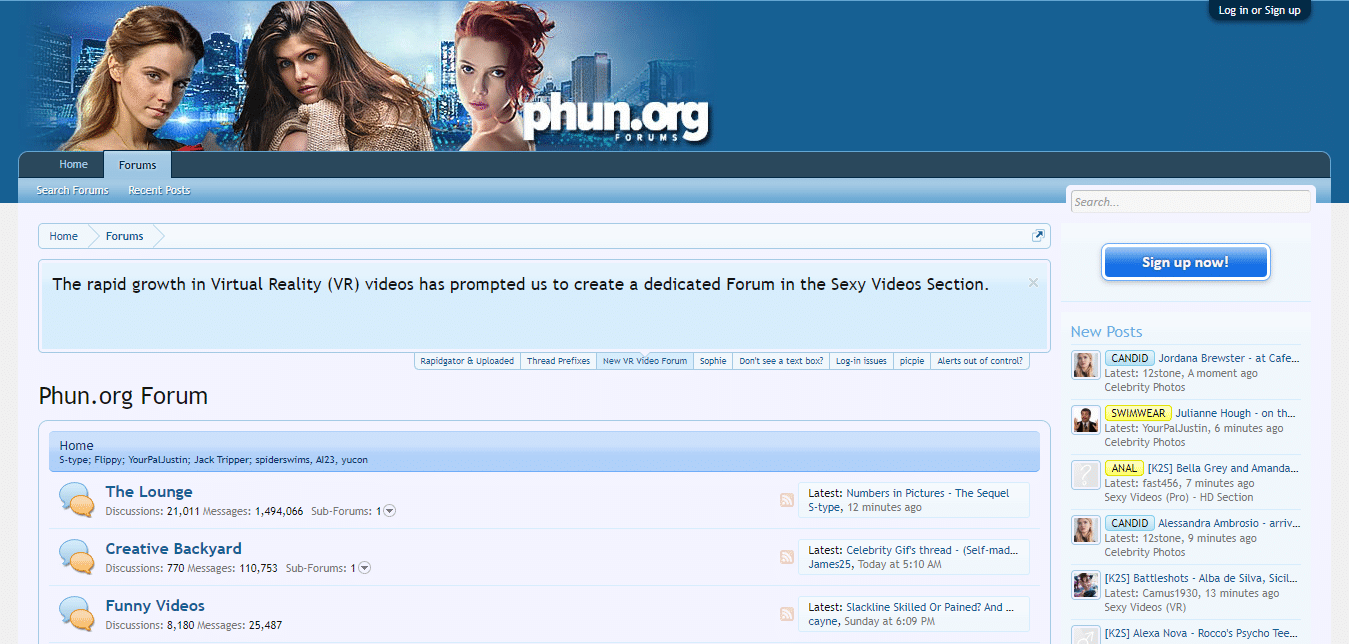Open avatar next to Julianne Hough post
Image resolution: width=1349 pixels, height=644 pixels.
(x=1086, y=420)
